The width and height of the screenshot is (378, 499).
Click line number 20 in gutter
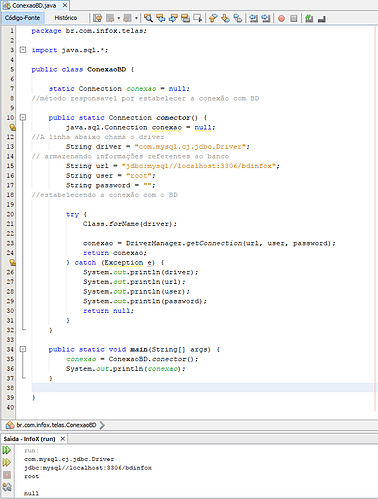pyautogui.click(x=10, y=214)
